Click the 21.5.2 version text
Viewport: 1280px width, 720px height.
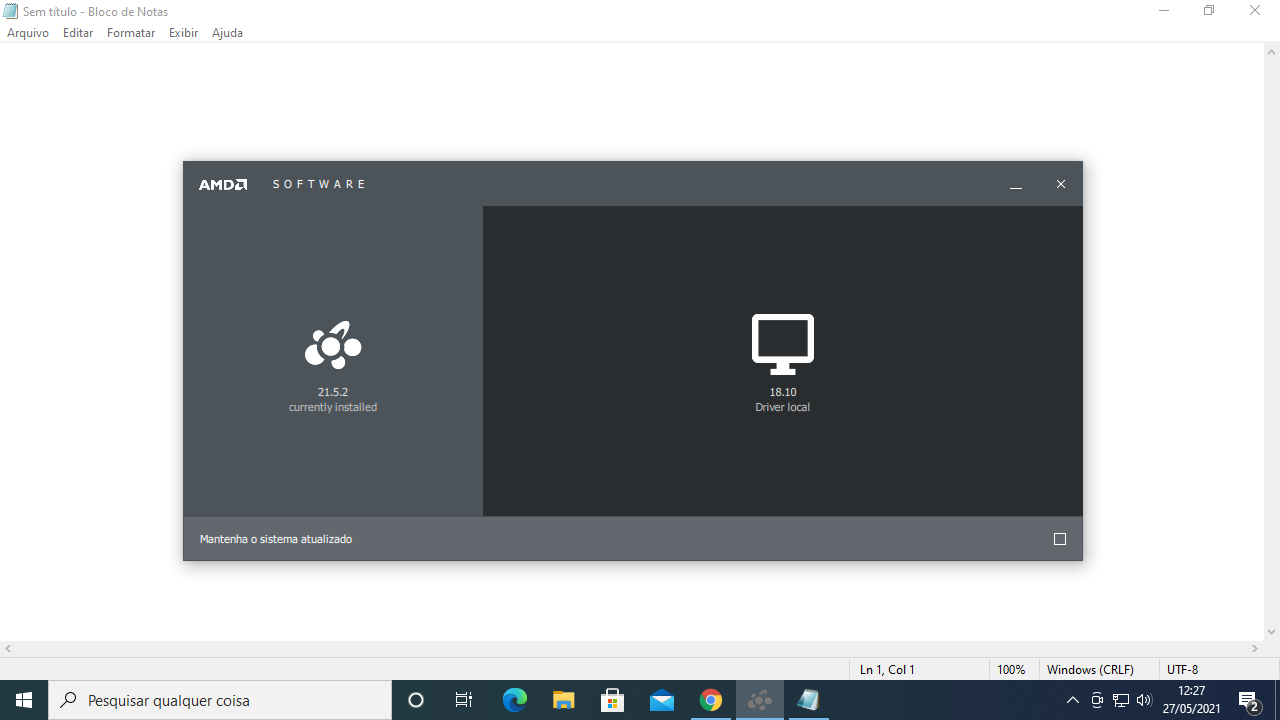[x=333, y=392]
